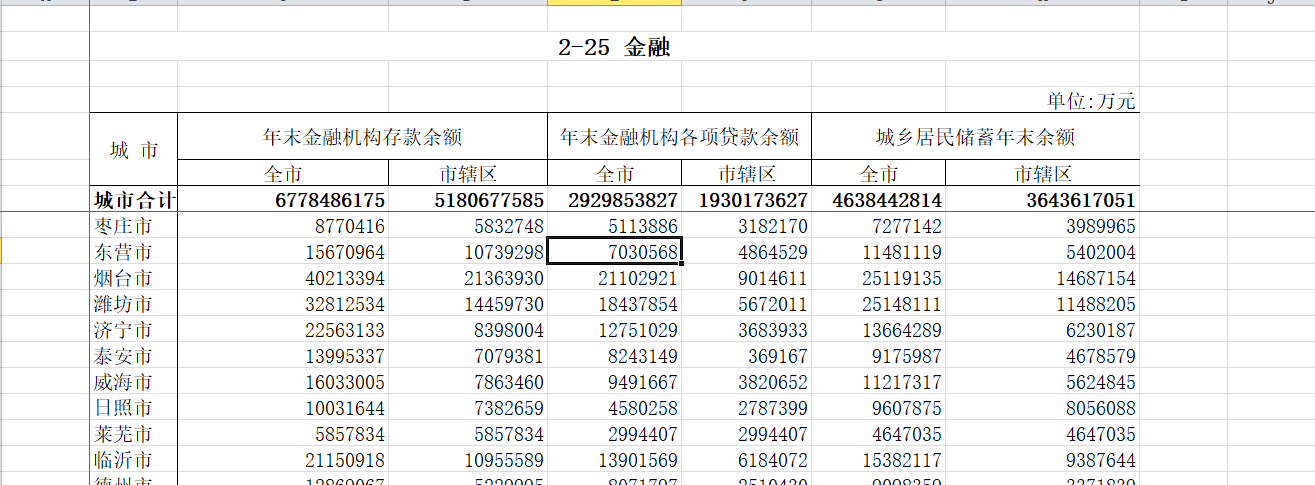Select cell with value 4864529
Screen dimensions: 1315x485
coord(746,252)
